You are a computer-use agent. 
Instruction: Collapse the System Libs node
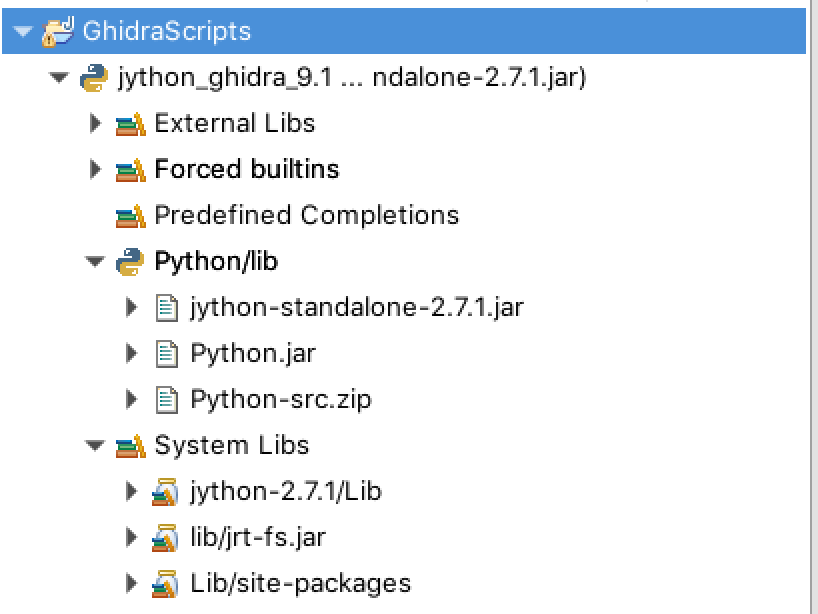[x=95, y=445]
